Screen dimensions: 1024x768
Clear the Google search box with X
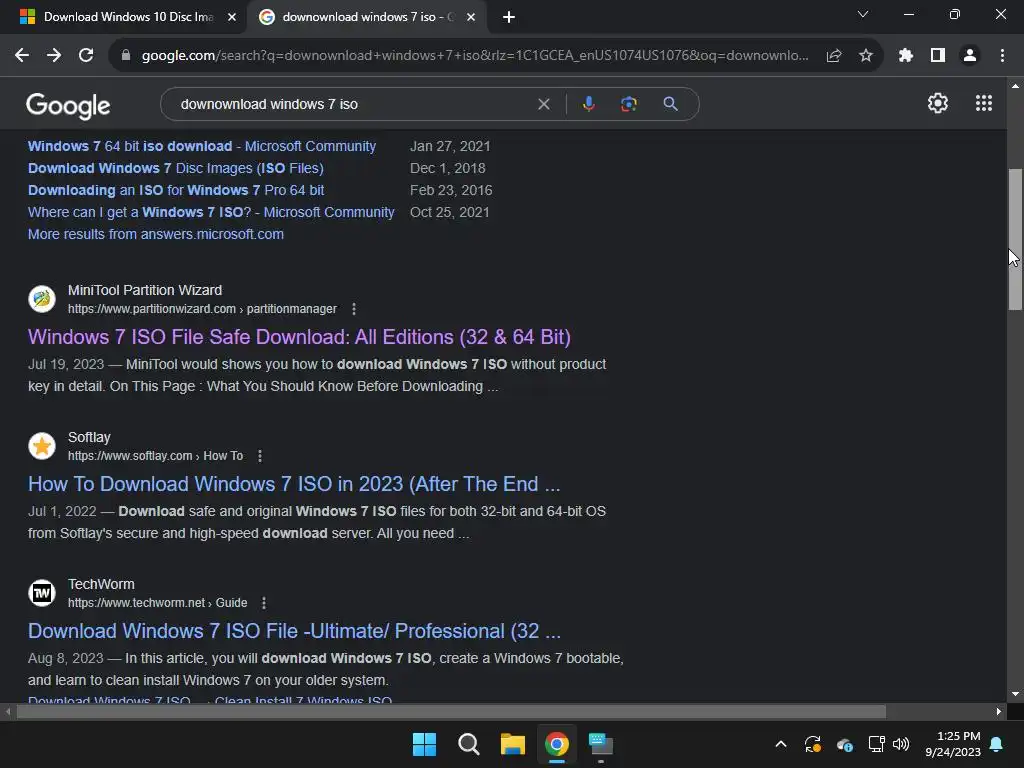[543, 104]
